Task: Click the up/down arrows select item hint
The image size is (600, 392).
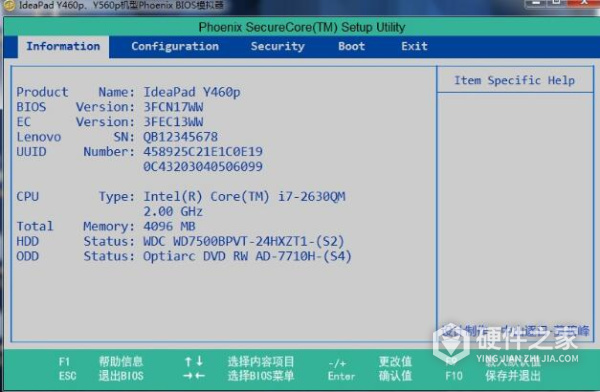Action: coord(239,361)
